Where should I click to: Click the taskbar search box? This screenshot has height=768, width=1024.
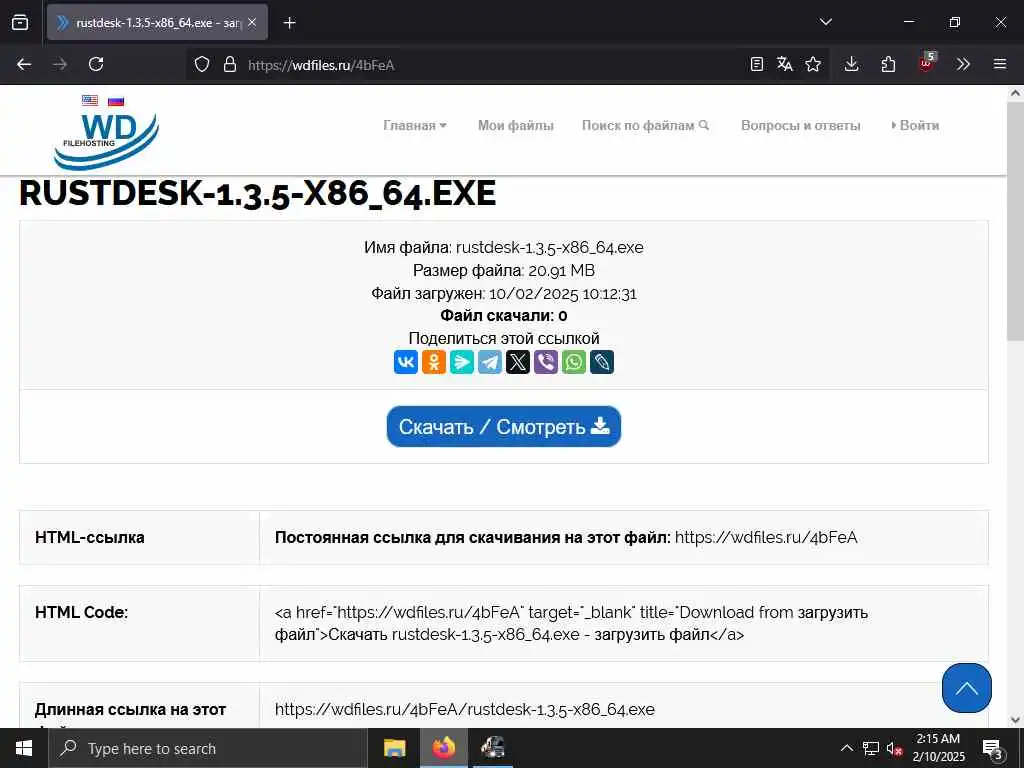click(208, 748)
